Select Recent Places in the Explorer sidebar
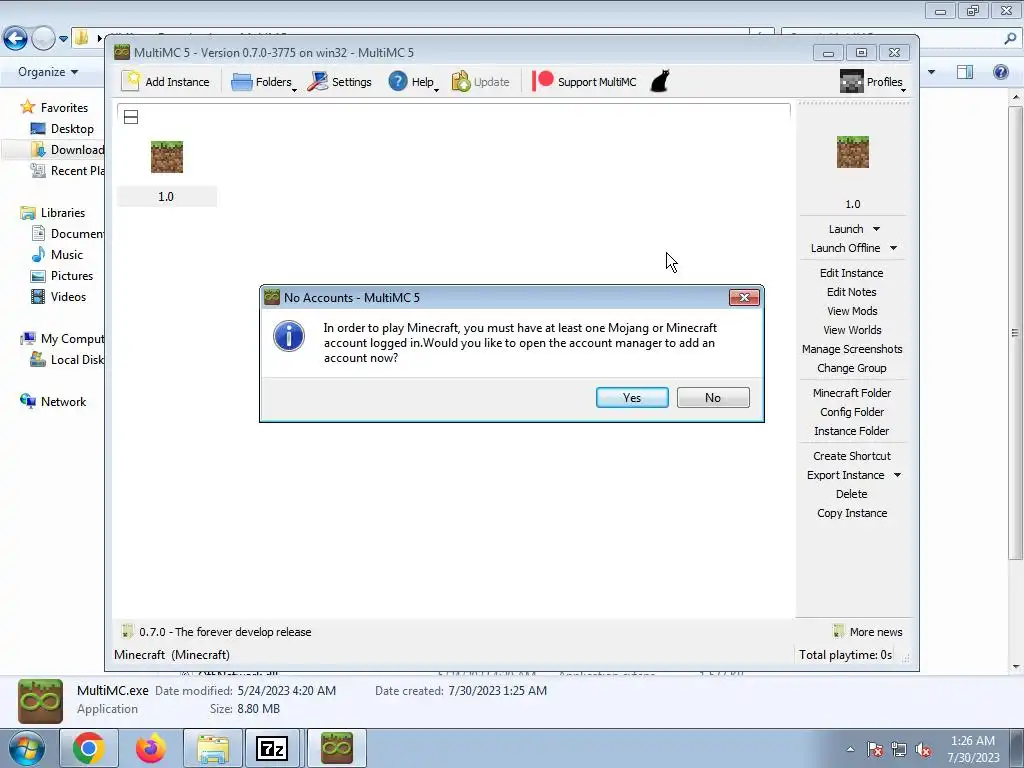Viewport: 1024px width, 768px height. click(x=67, y=170)
